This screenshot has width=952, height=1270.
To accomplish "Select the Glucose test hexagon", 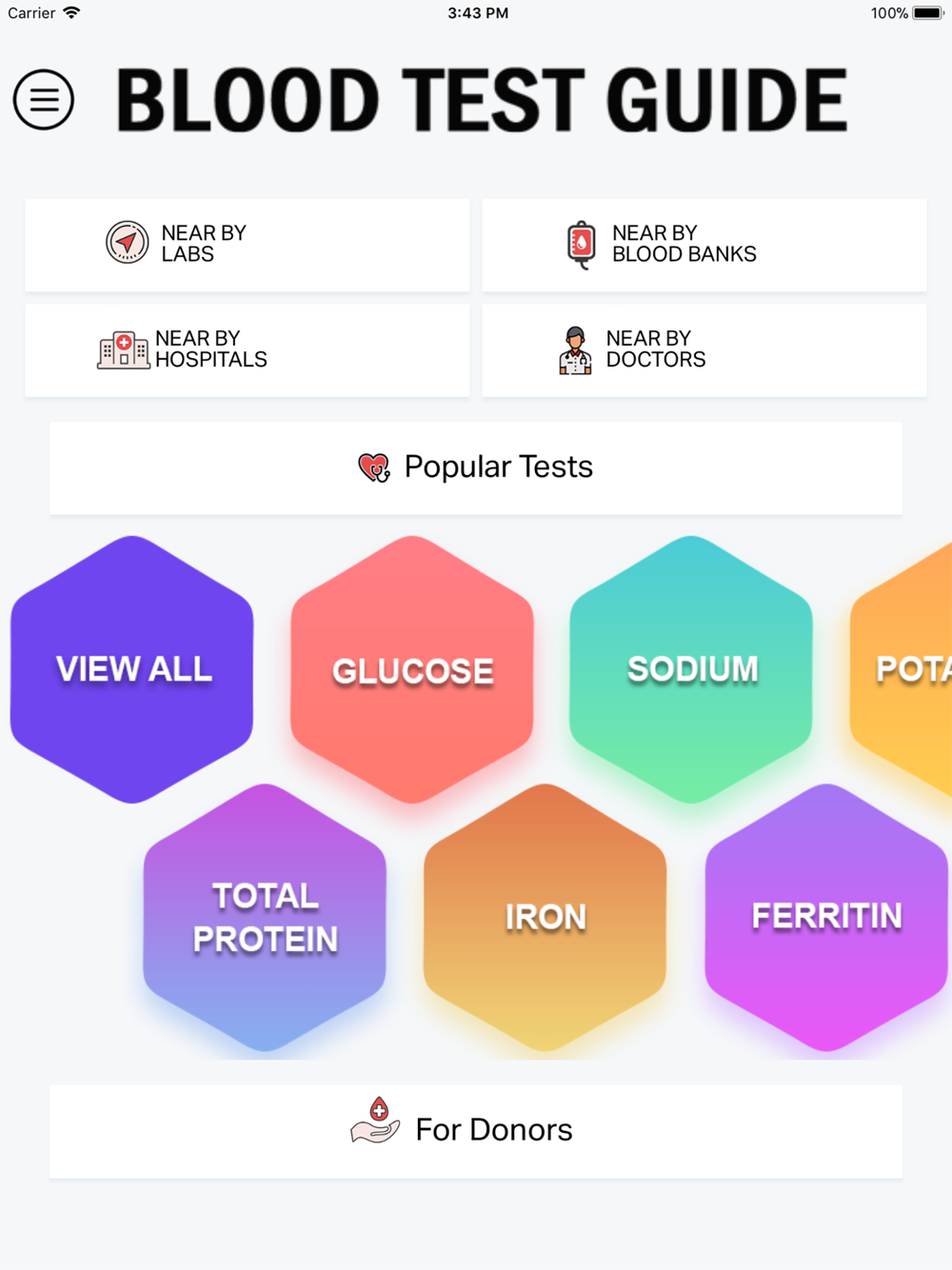I will pos(412,669).
